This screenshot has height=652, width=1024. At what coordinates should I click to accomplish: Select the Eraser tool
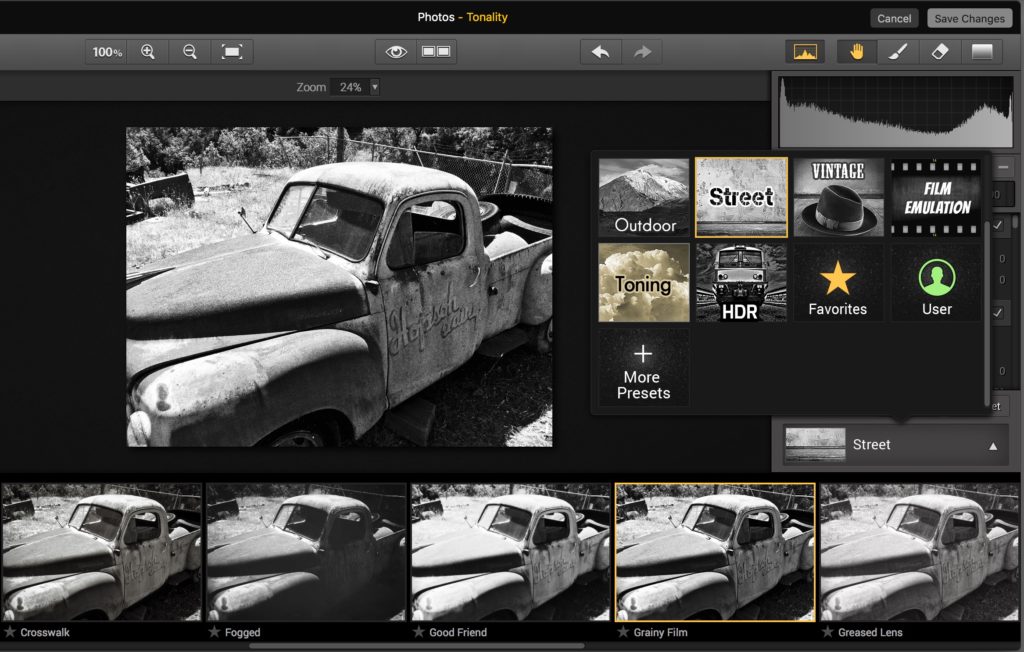pyautogui.click(x=939, y=51)
